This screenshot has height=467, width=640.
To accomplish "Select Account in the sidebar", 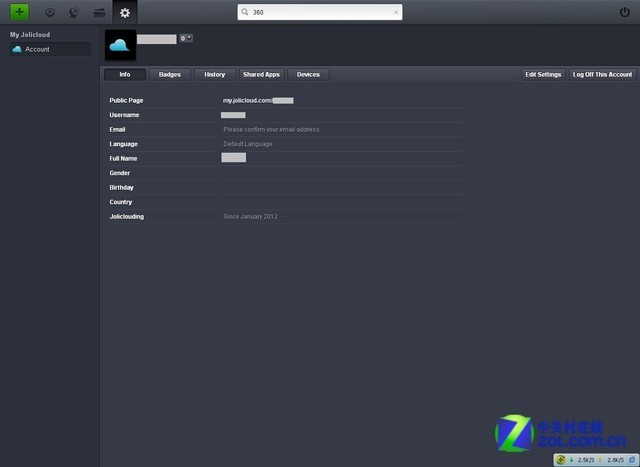I will [x=37, y=49].
